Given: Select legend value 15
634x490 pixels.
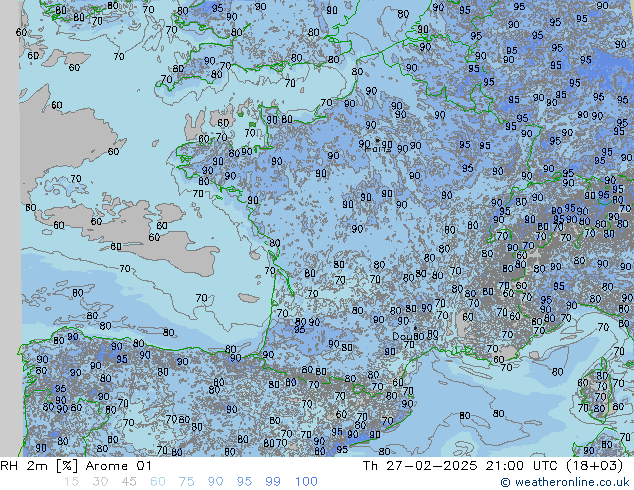Looking at the screenshot, I should click(x=71, y=482).
